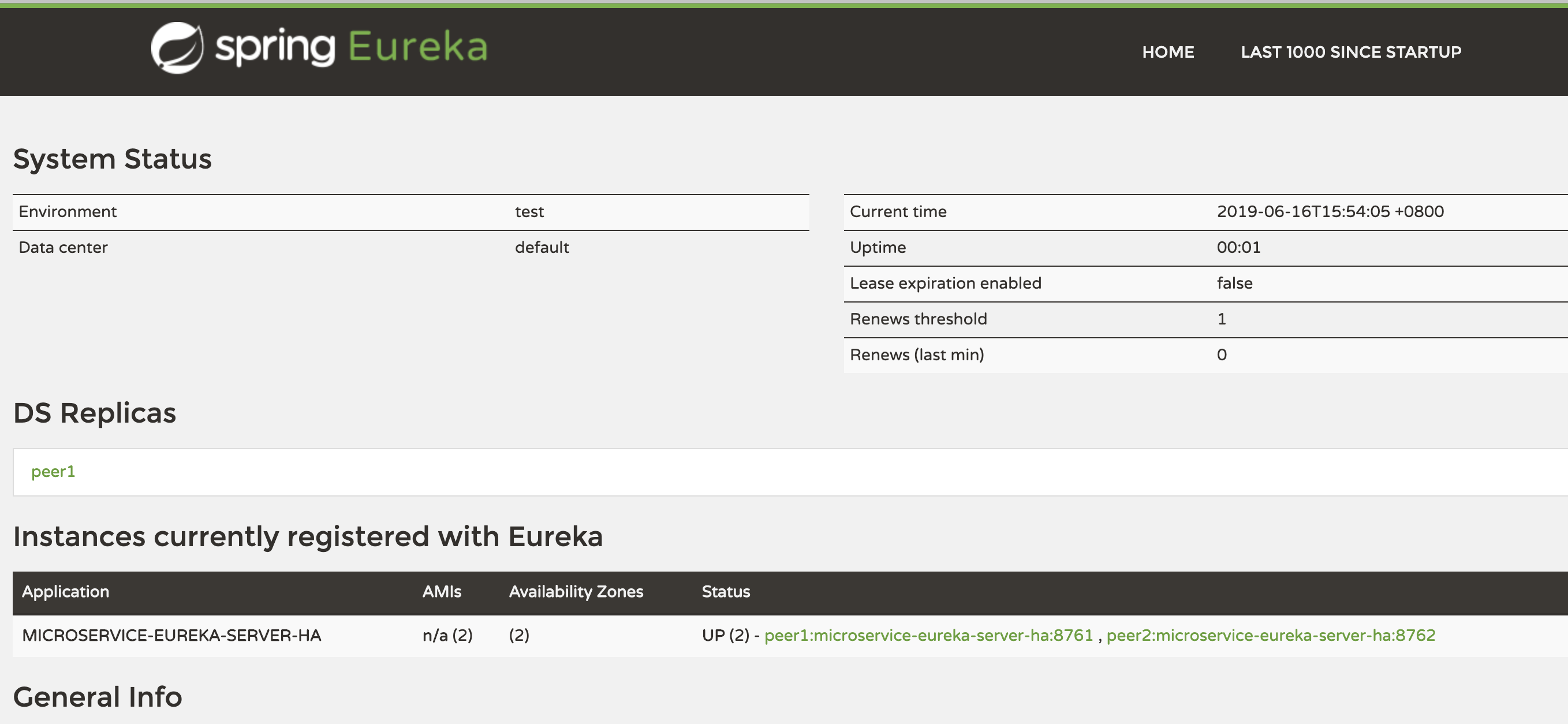Viewport: 1568px width, 724px height.
Task: Click the Status column header
Action: coord(726,591)
